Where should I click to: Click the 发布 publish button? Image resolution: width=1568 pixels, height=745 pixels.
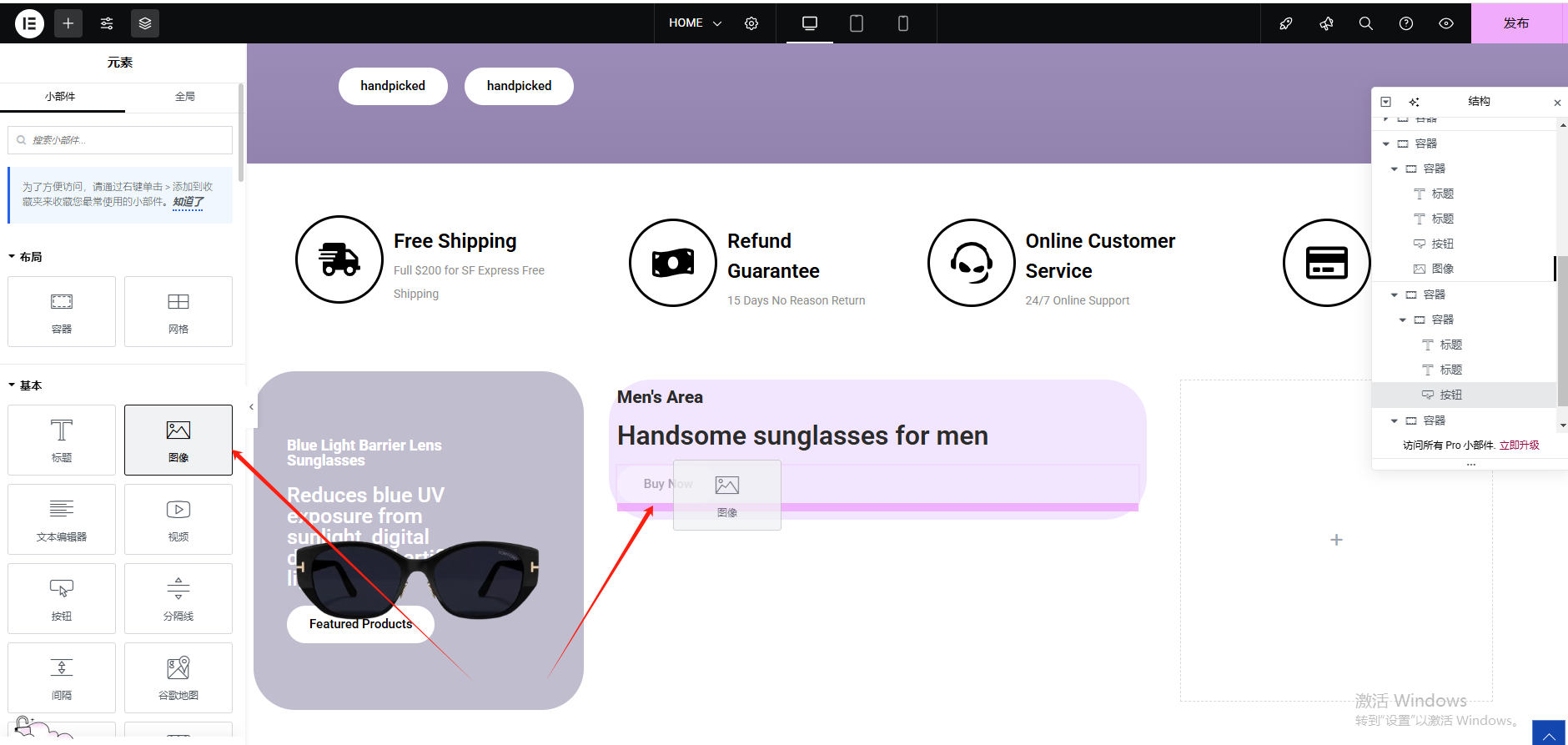click(x=1515, y=23)
